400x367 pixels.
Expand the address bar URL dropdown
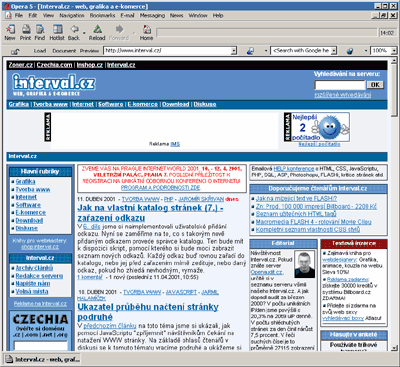[234, 51]
